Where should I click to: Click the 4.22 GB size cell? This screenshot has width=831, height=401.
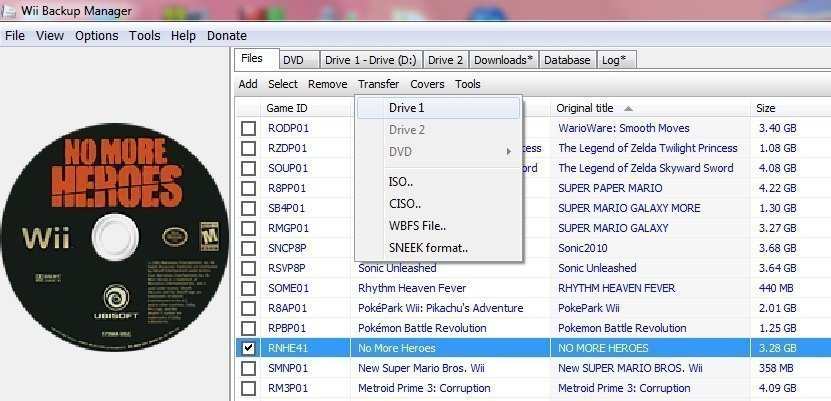pos(777,188)
